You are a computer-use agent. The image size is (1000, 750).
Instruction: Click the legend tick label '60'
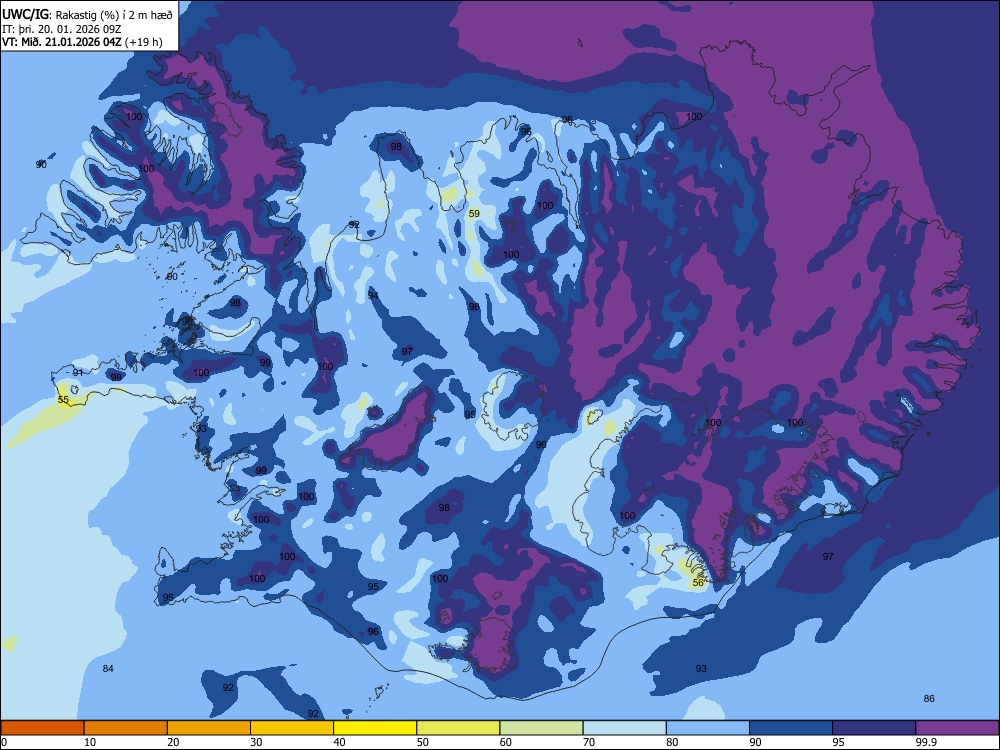(506, 742)
